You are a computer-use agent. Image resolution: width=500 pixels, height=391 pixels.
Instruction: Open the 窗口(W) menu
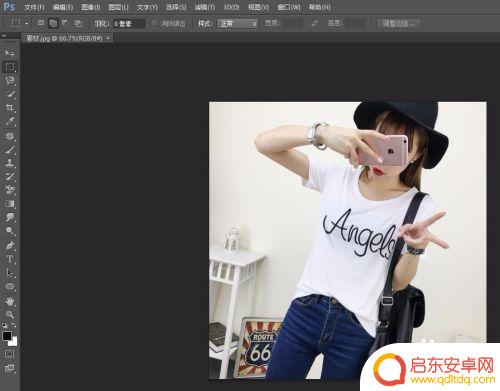tap(289, 7)
